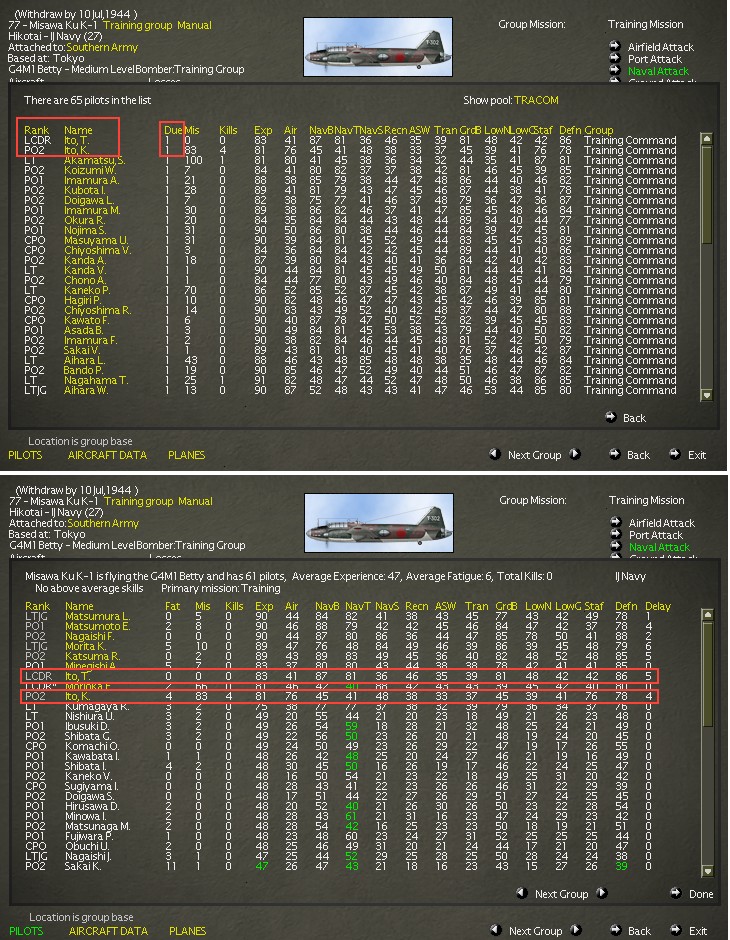Viewport: 730px width, 940px height.
Task: Sort by the Due column header
Action: click(x=173, y=130)
